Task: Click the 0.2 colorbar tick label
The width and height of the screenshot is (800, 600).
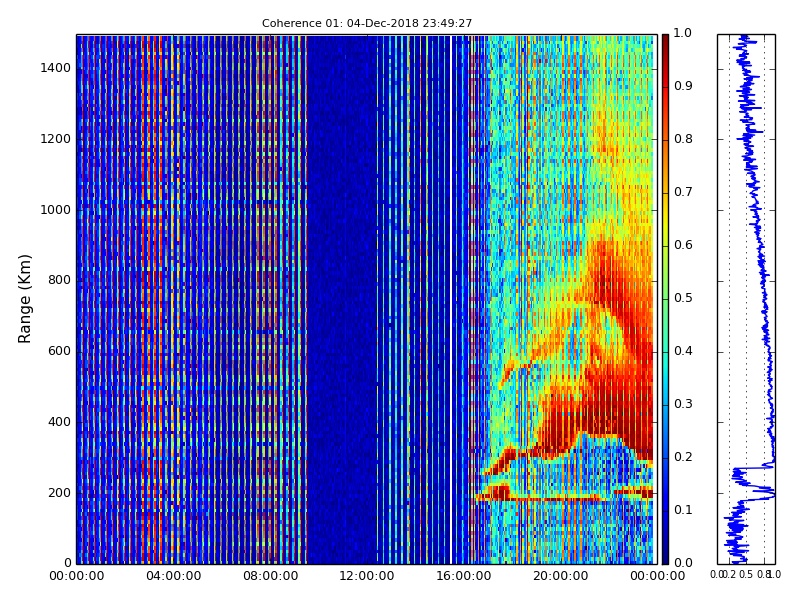Action: point(683,457)
